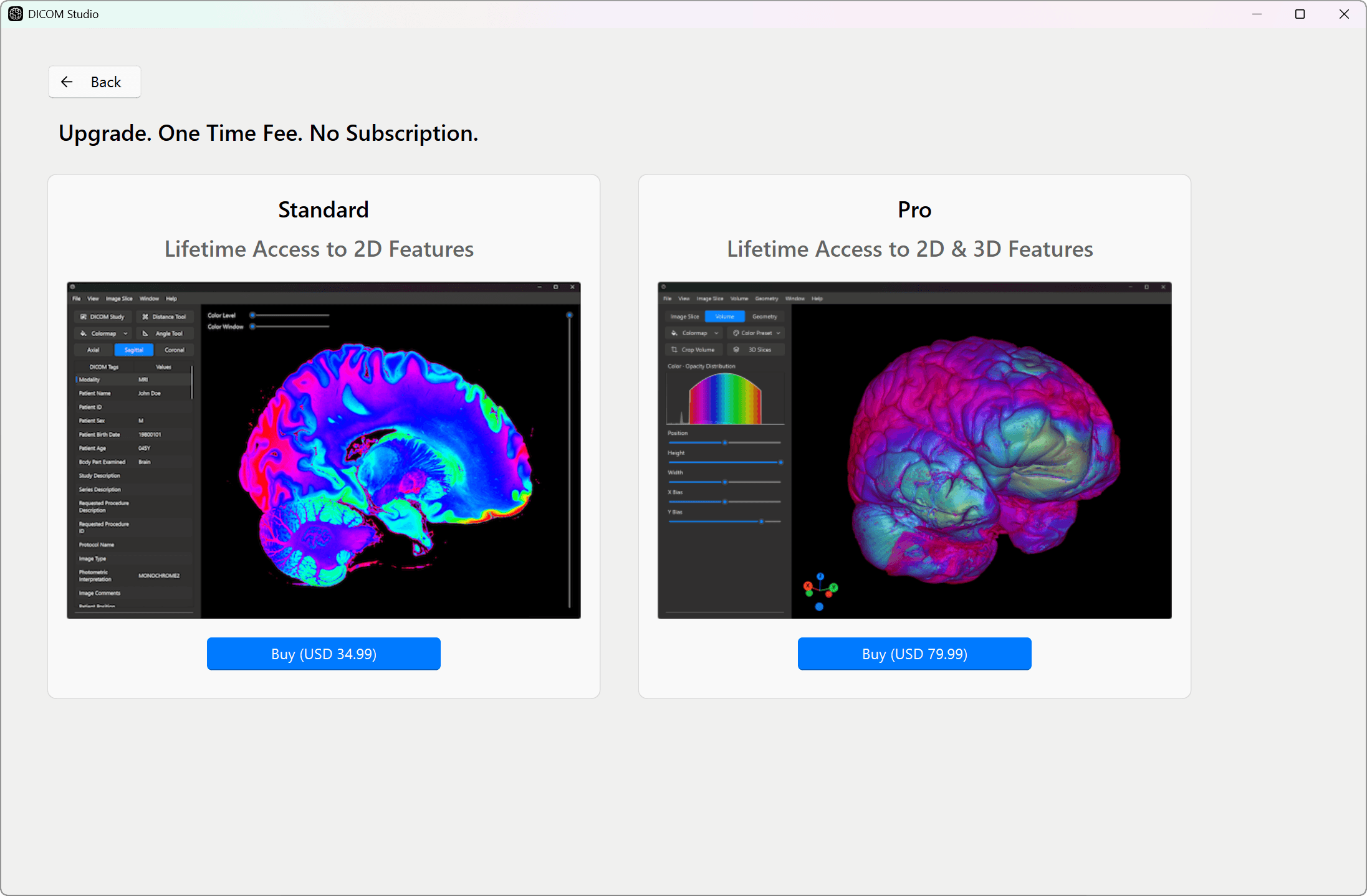
Task: Switch to Volume tab in Pro preview
Action: (724, 317)
